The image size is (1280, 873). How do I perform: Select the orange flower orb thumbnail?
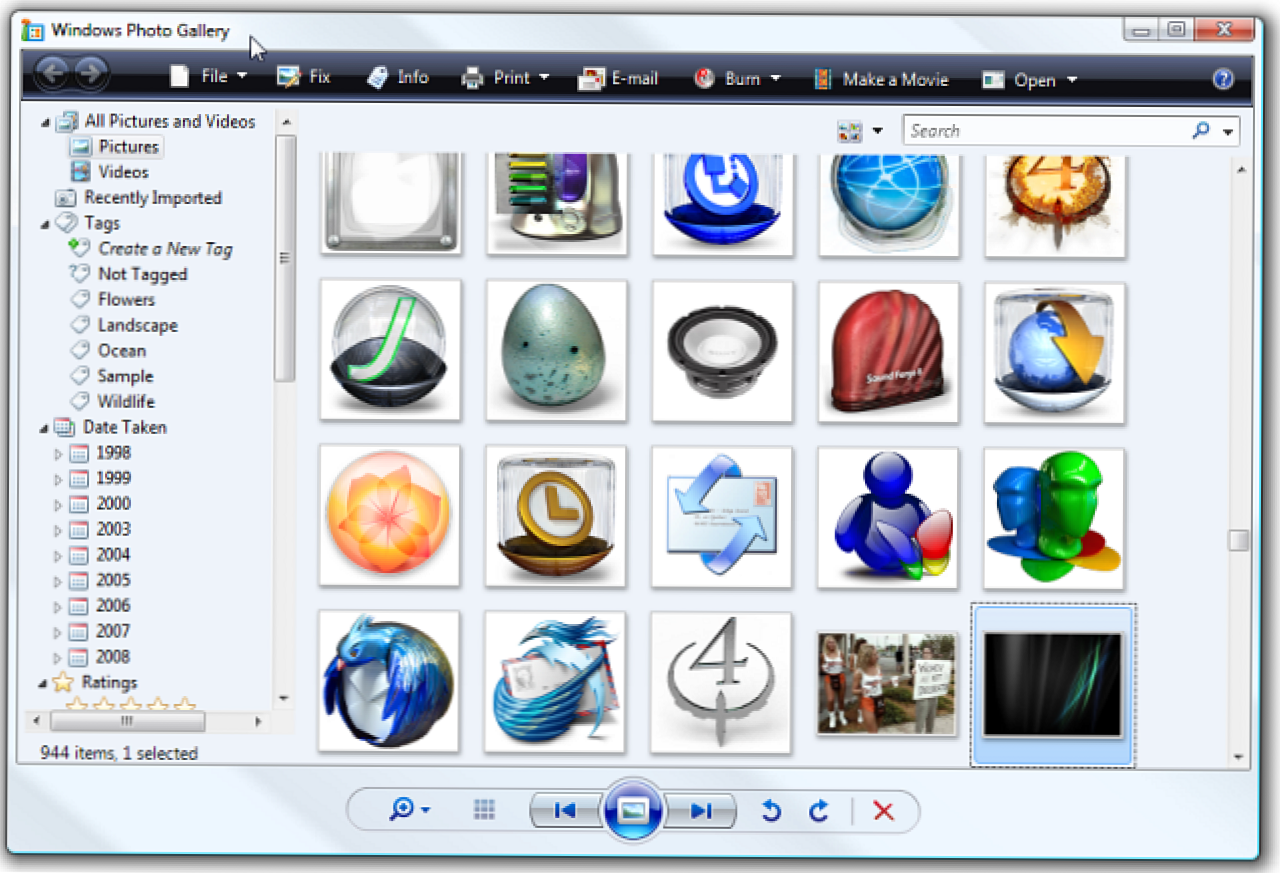[x=390, y=515]
